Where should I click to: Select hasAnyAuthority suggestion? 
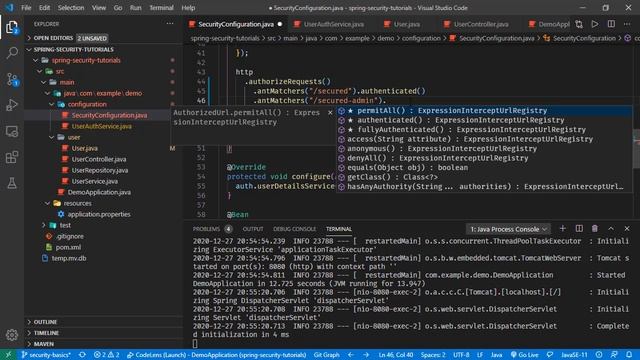click(x=484, y=187)
